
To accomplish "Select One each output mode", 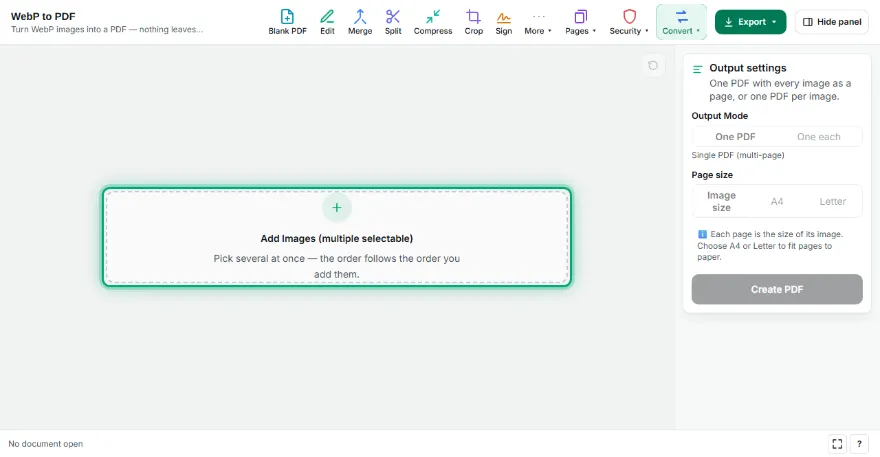I will pyautogui.click(x=819, y=136).
